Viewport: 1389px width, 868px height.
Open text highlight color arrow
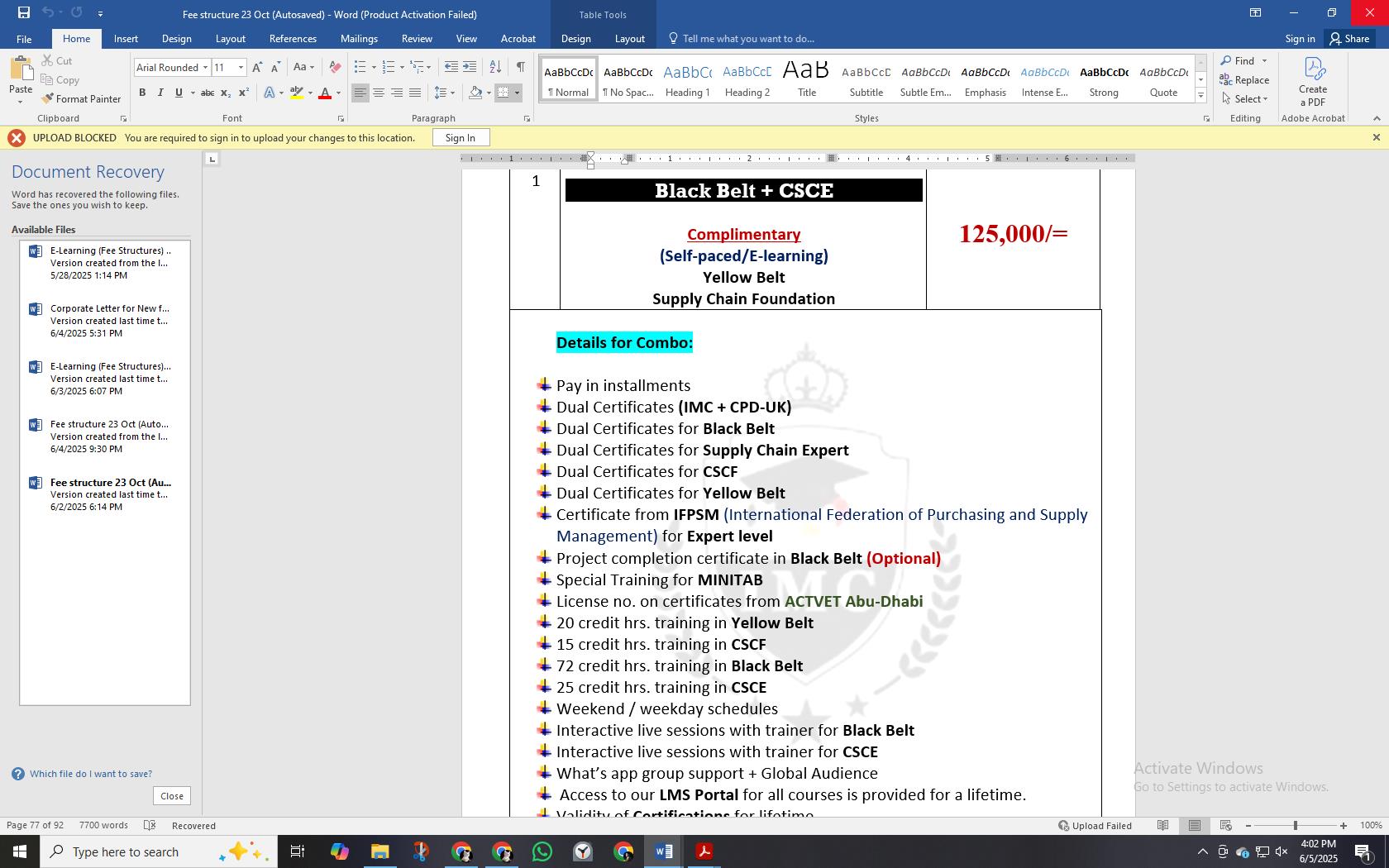tap(310, 93)
